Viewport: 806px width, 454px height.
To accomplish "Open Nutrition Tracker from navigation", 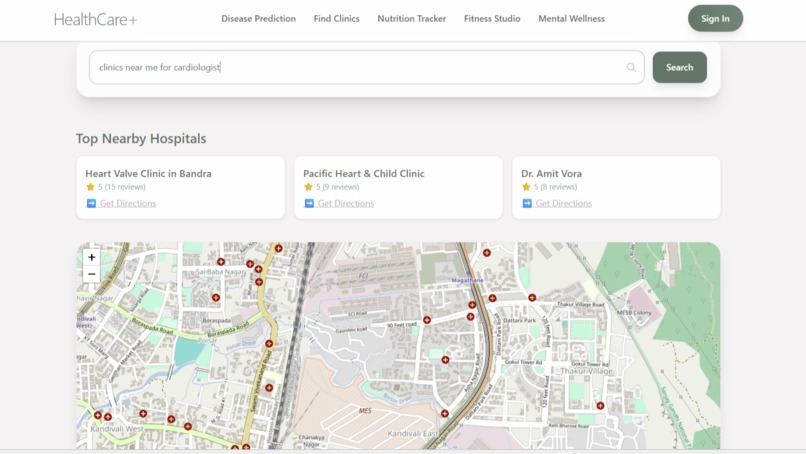I will [412, 19].
